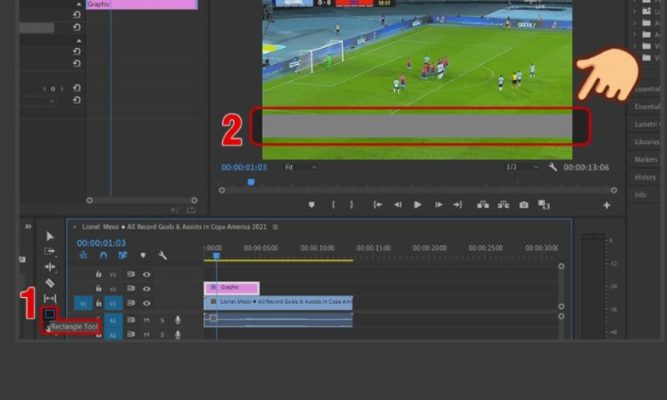
Task: Open the Libraries panel tab
Action: [646, 142]
